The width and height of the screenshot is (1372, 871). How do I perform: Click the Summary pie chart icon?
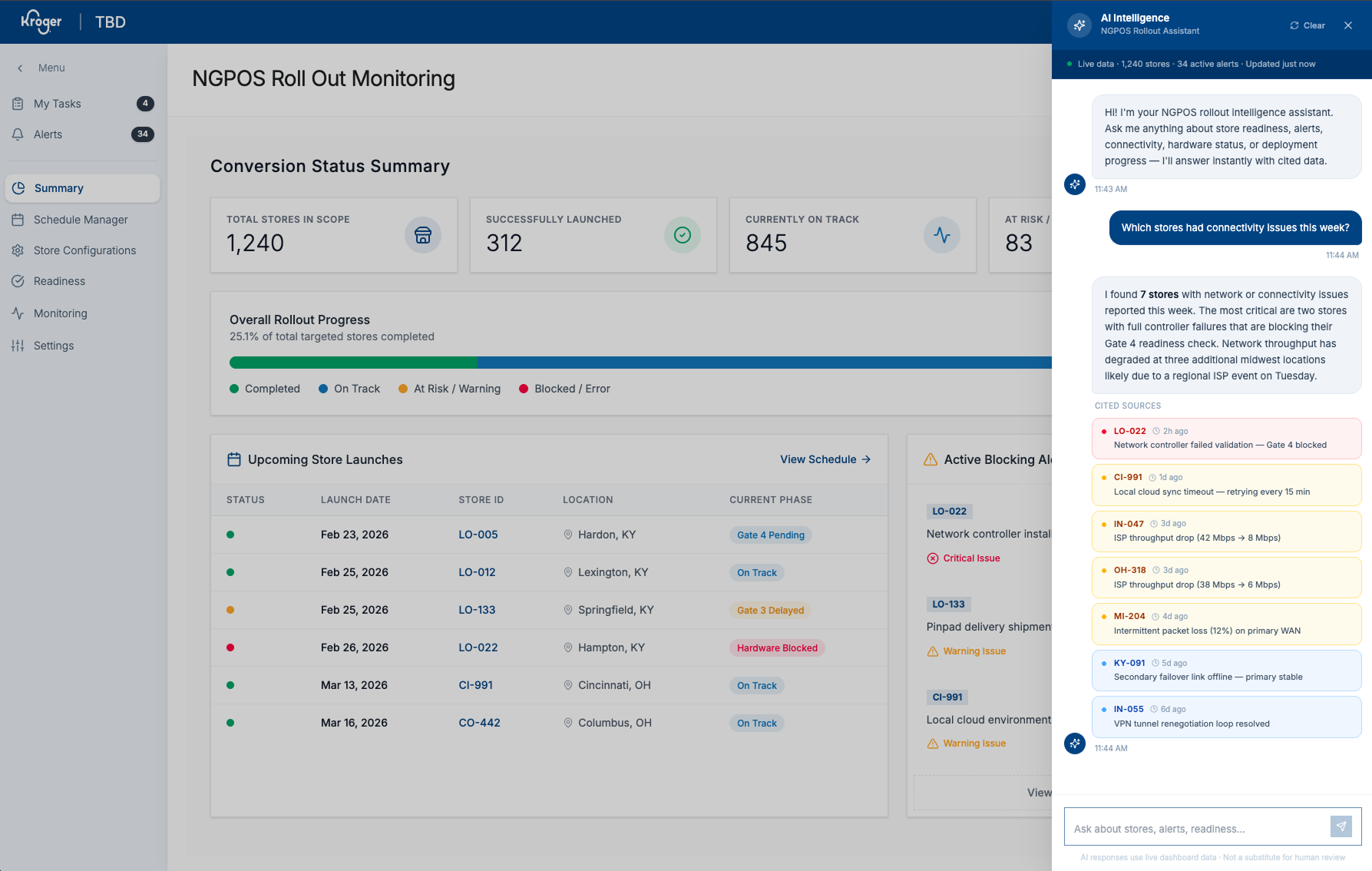click(x=18, y=188)
